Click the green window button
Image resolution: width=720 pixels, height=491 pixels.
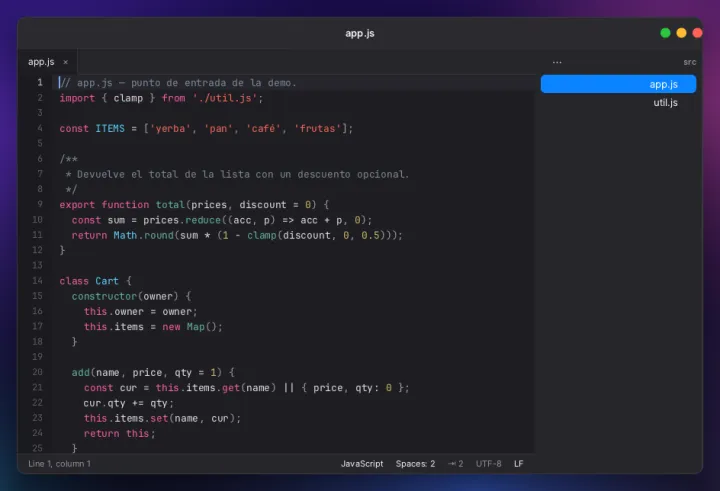(665, 33)
